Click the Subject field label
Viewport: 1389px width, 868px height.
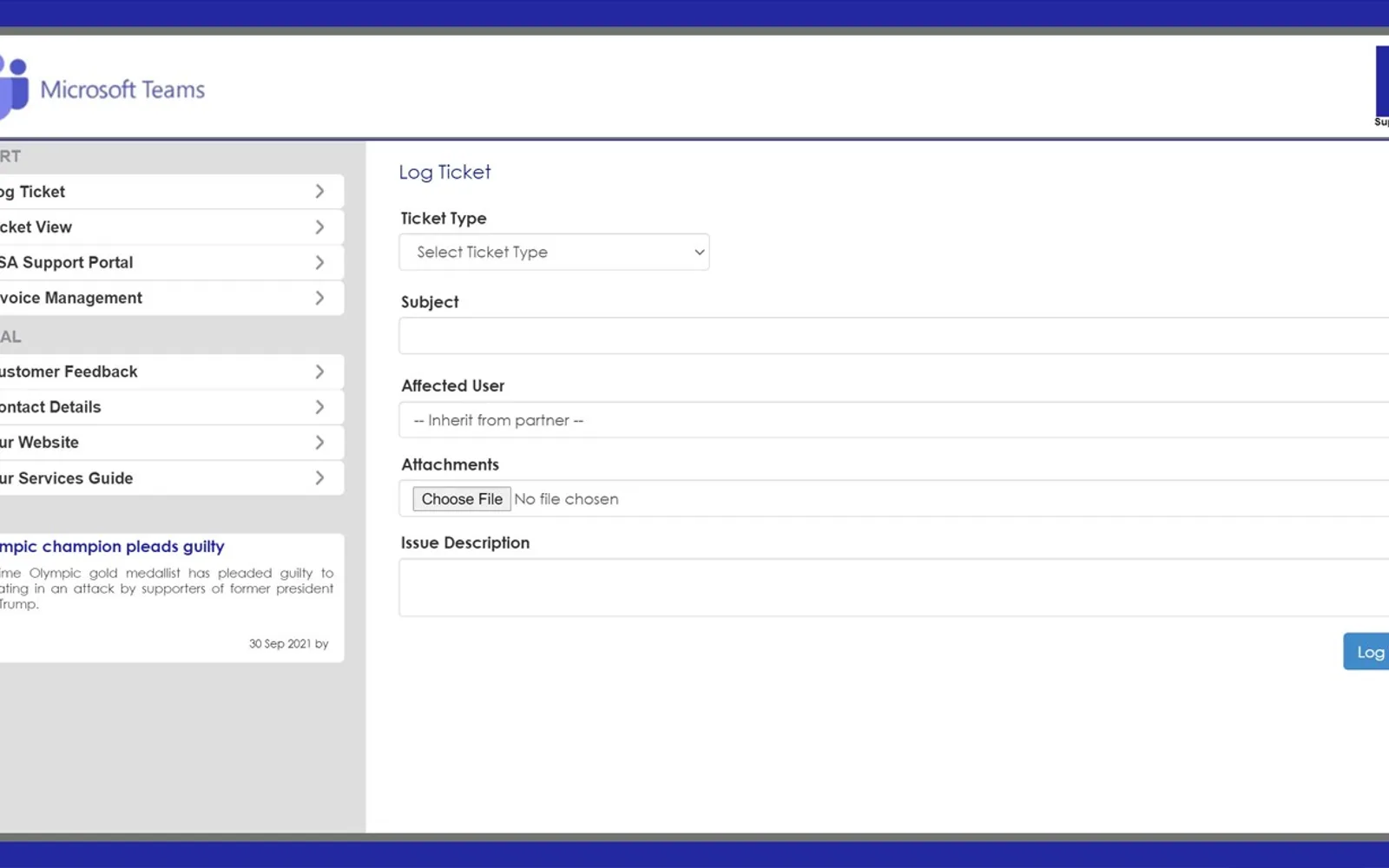pos(430,302)
